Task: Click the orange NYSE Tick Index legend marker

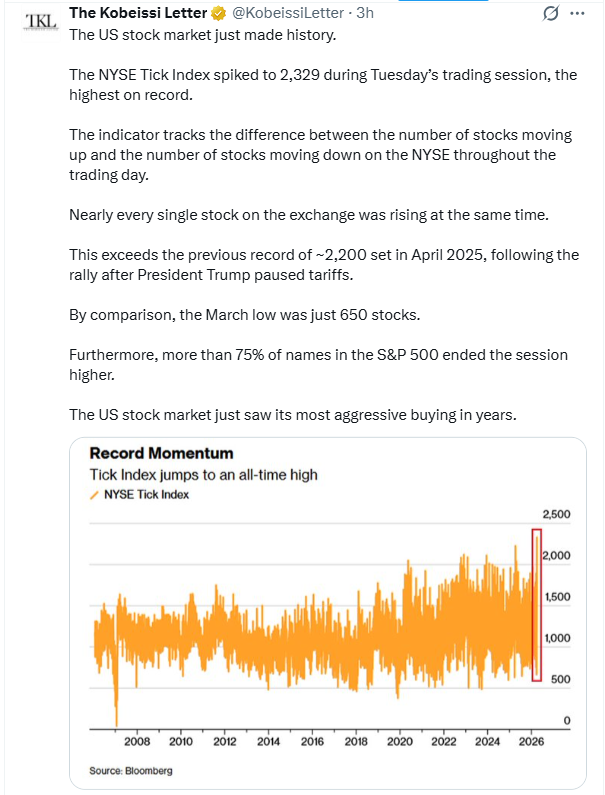Action: (95, 494)
